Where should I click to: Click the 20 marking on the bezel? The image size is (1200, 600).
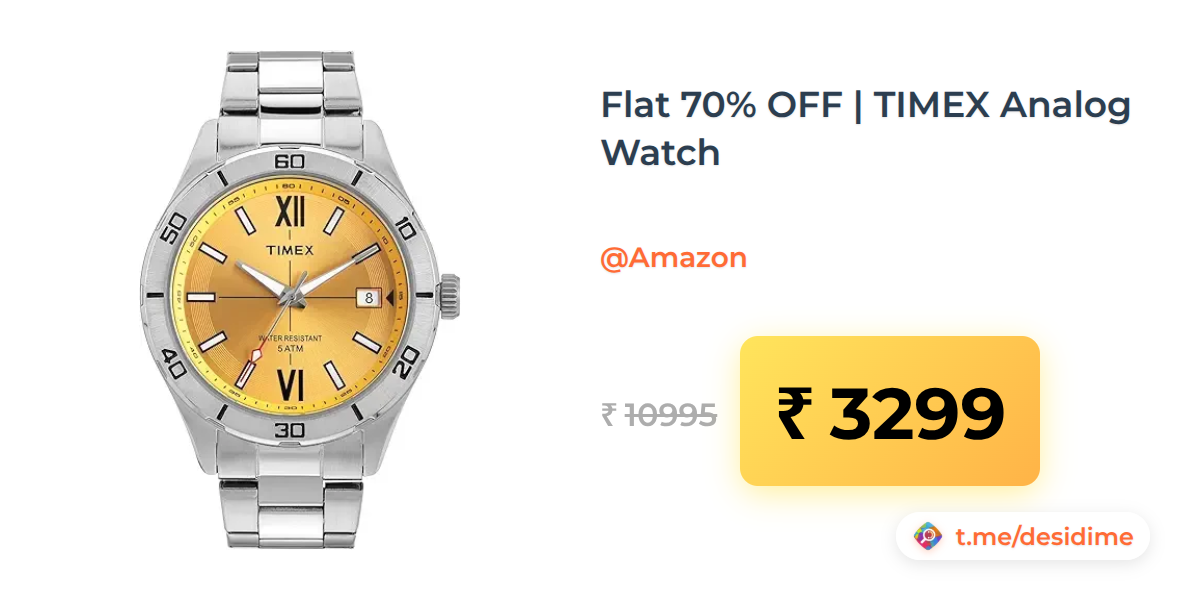click(406, 365)
